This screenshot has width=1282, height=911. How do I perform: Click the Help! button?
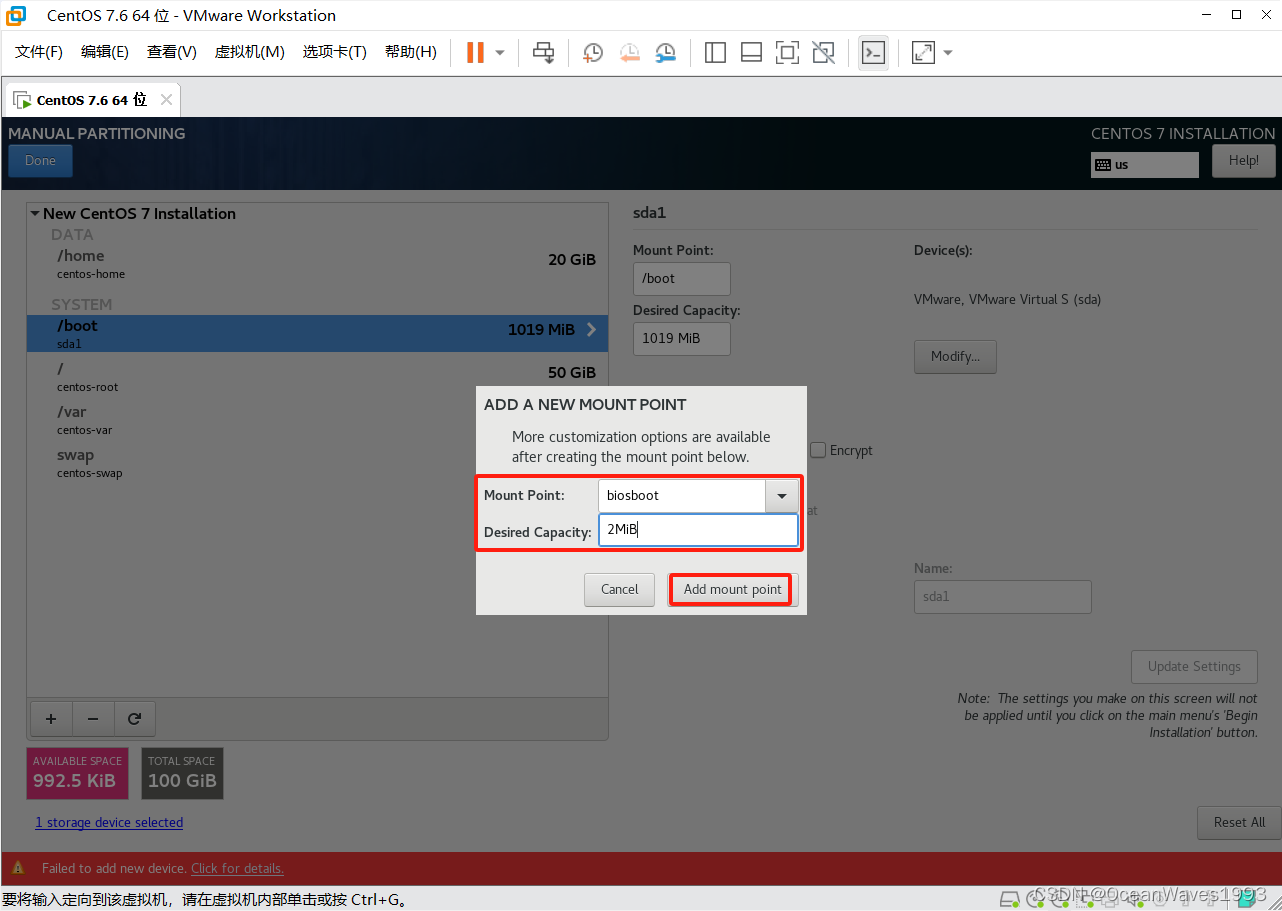(1244, 161)
